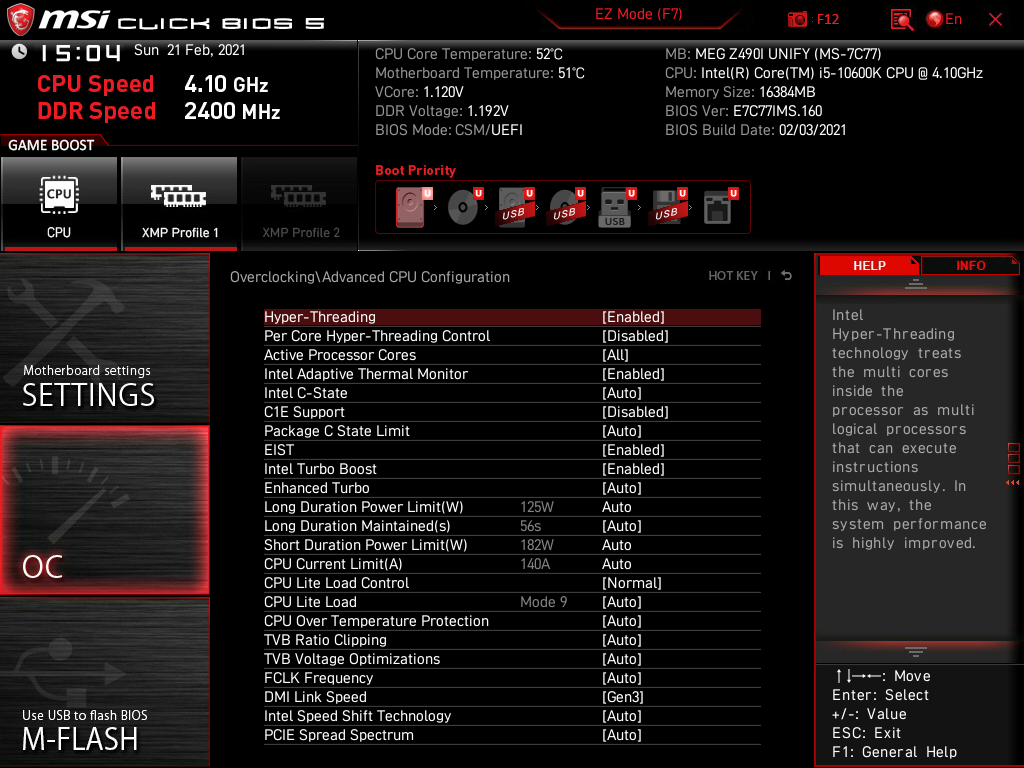The width and height of the screenshot is (1024, 768).
Task: Change CPU Lite Load Control [Normal]
Action: point(512,582)
